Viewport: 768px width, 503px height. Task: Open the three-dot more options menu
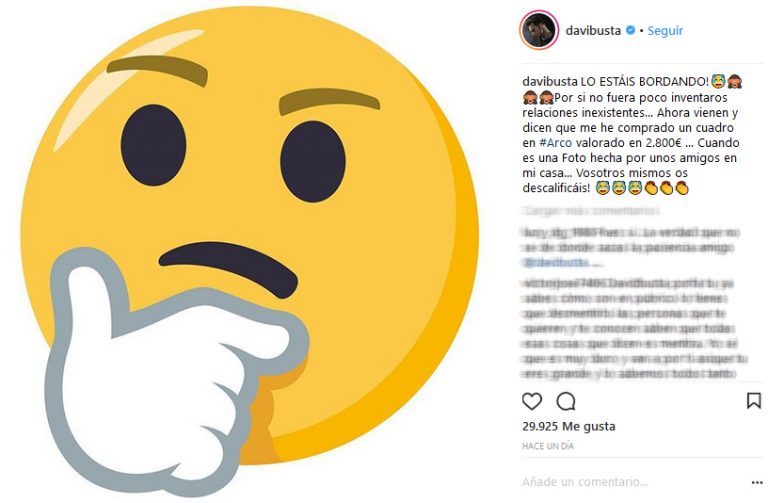click(x=756, y=482)
